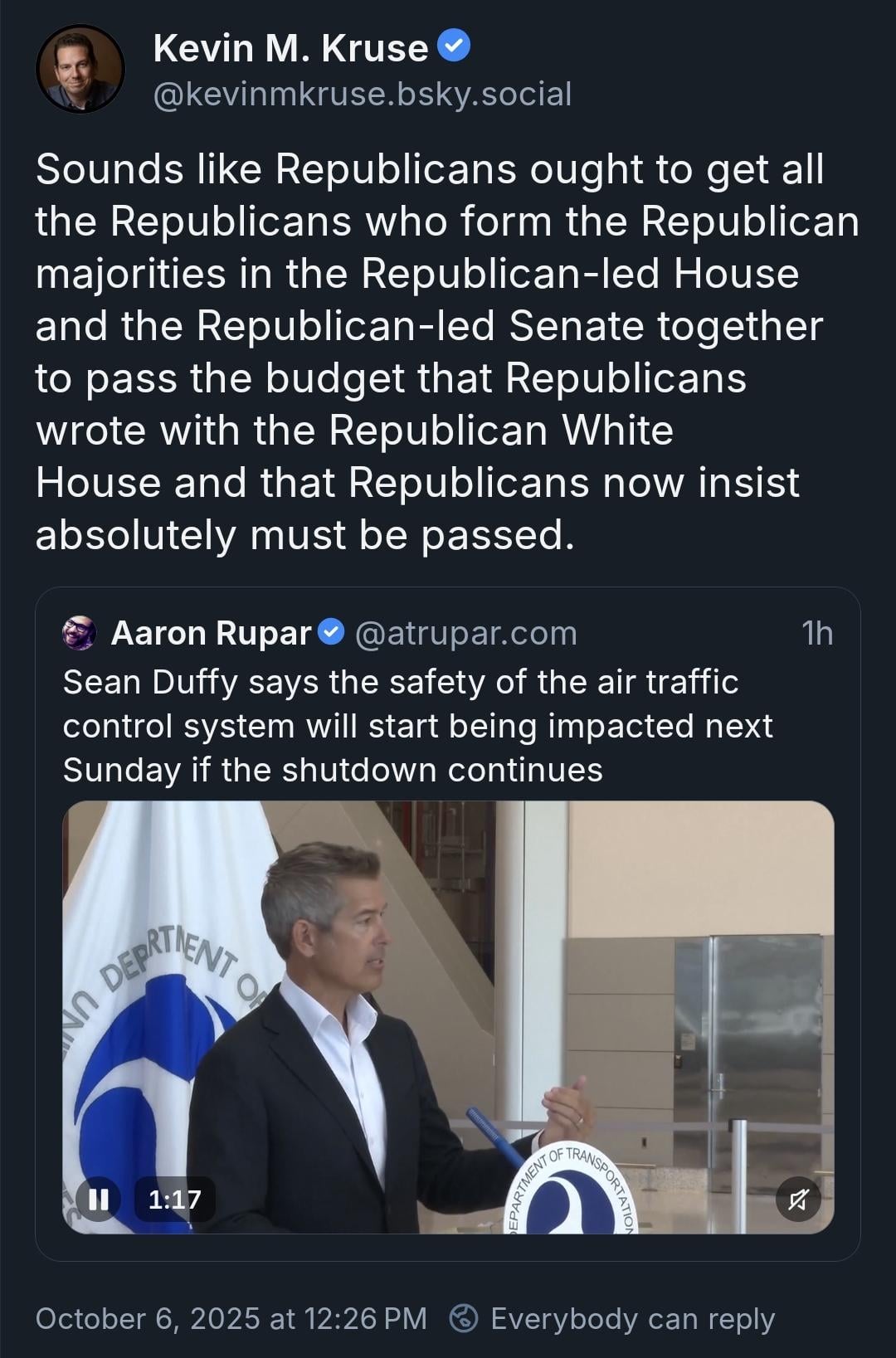
Task: Click the verified badge next to Aaron Rupar
Action: click(331, 632)
